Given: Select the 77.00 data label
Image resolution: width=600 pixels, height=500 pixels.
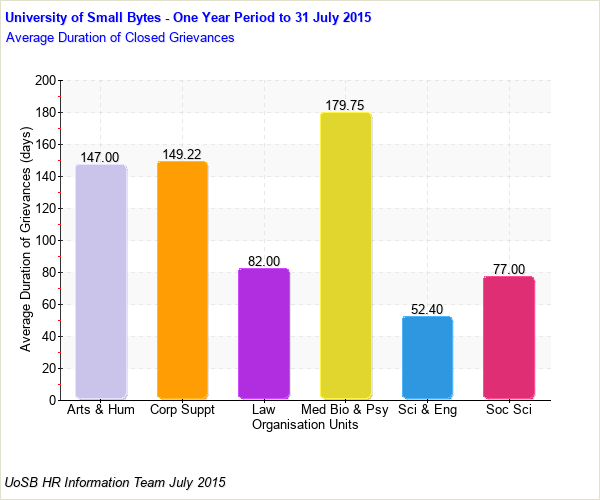Looking at the screenshot, I should coord(508,269).
